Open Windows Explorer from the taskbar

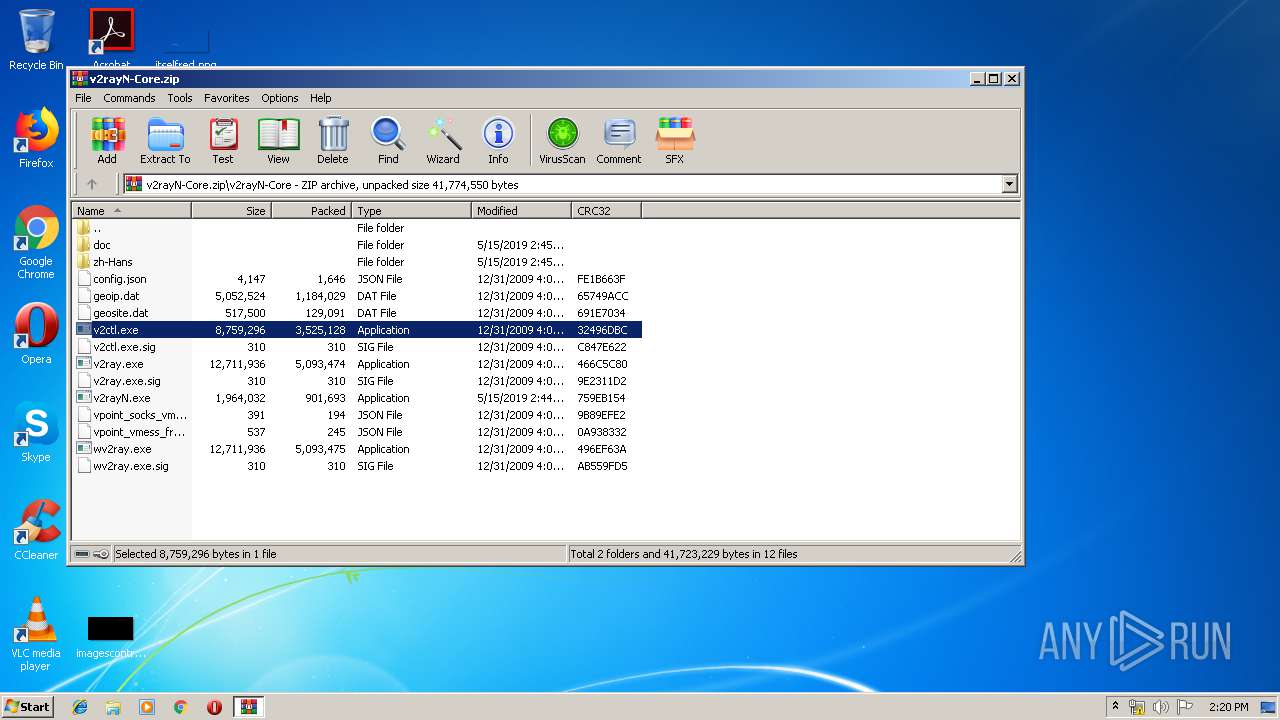[113, 707]
